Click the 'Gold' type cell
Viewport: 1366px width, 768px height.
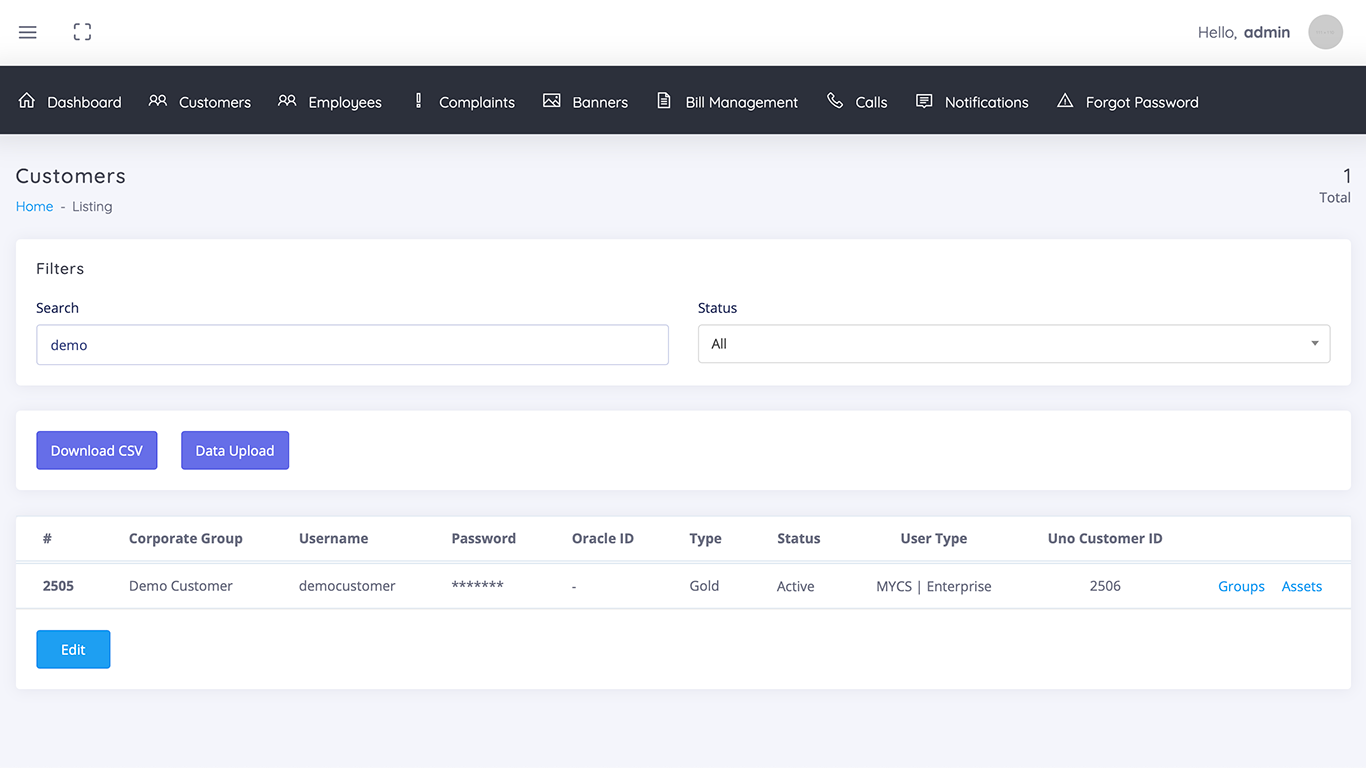(704, 586)
